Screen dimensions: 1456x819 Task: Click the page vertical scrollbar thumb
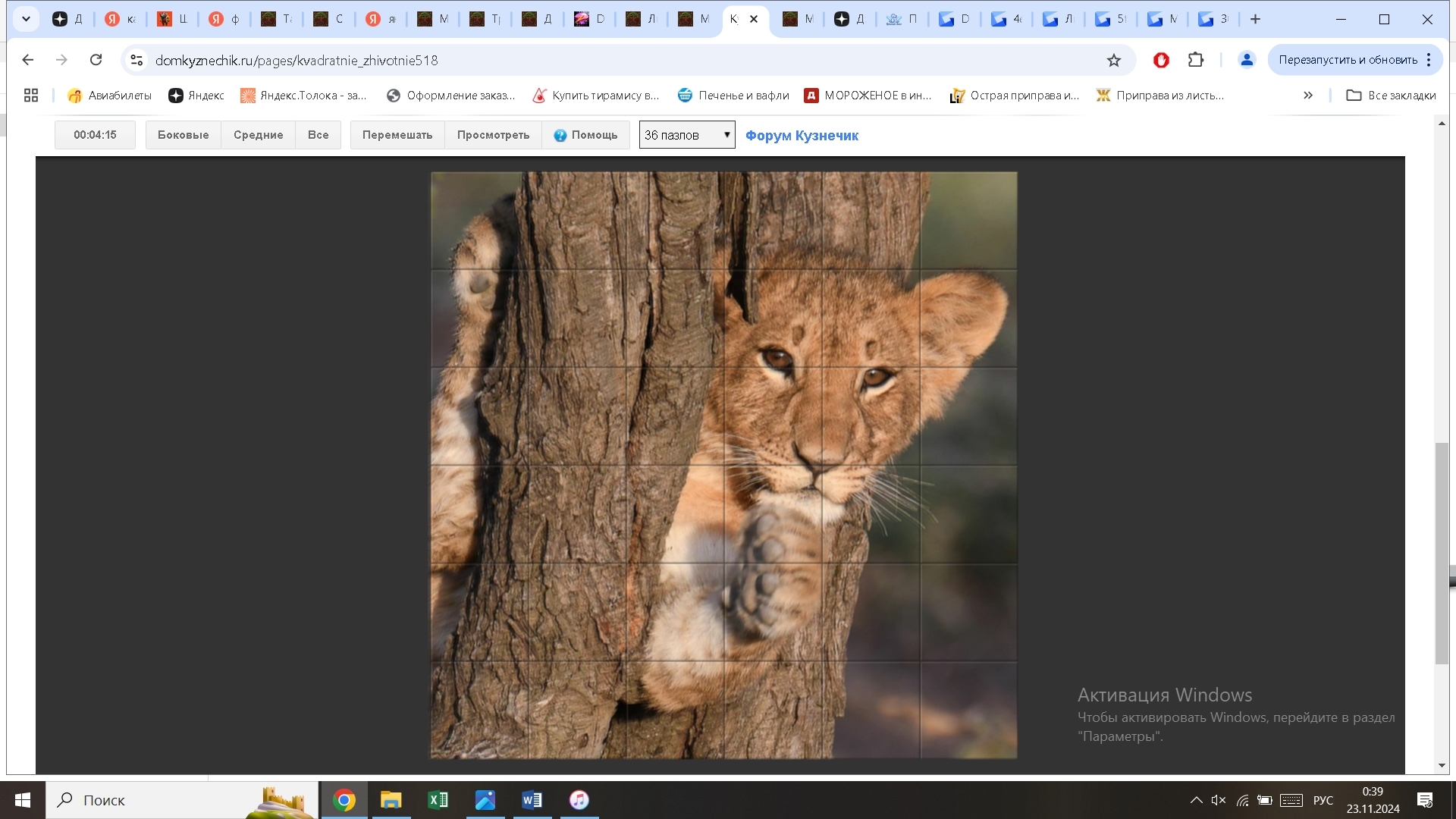1442,554
